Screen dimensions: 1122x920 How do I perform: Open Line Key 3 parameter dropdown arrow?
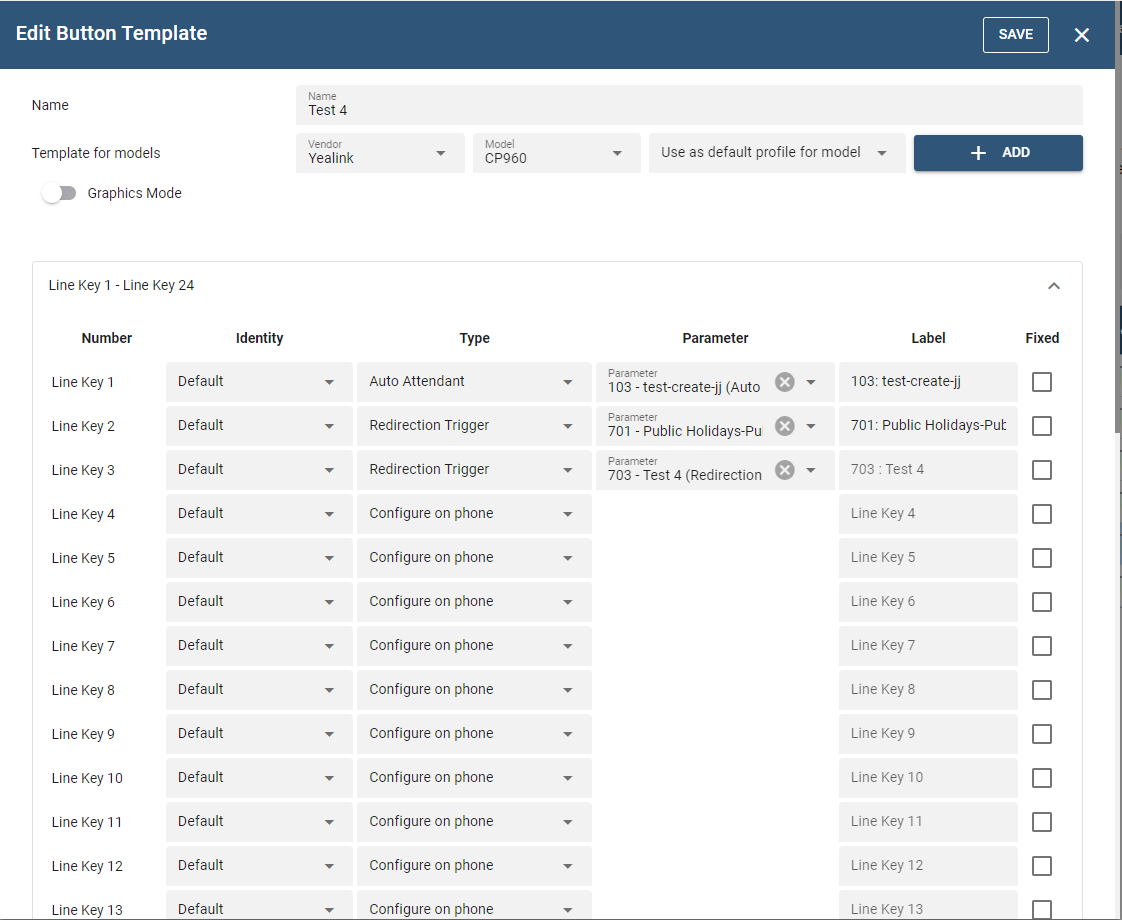tap(812, 470)
